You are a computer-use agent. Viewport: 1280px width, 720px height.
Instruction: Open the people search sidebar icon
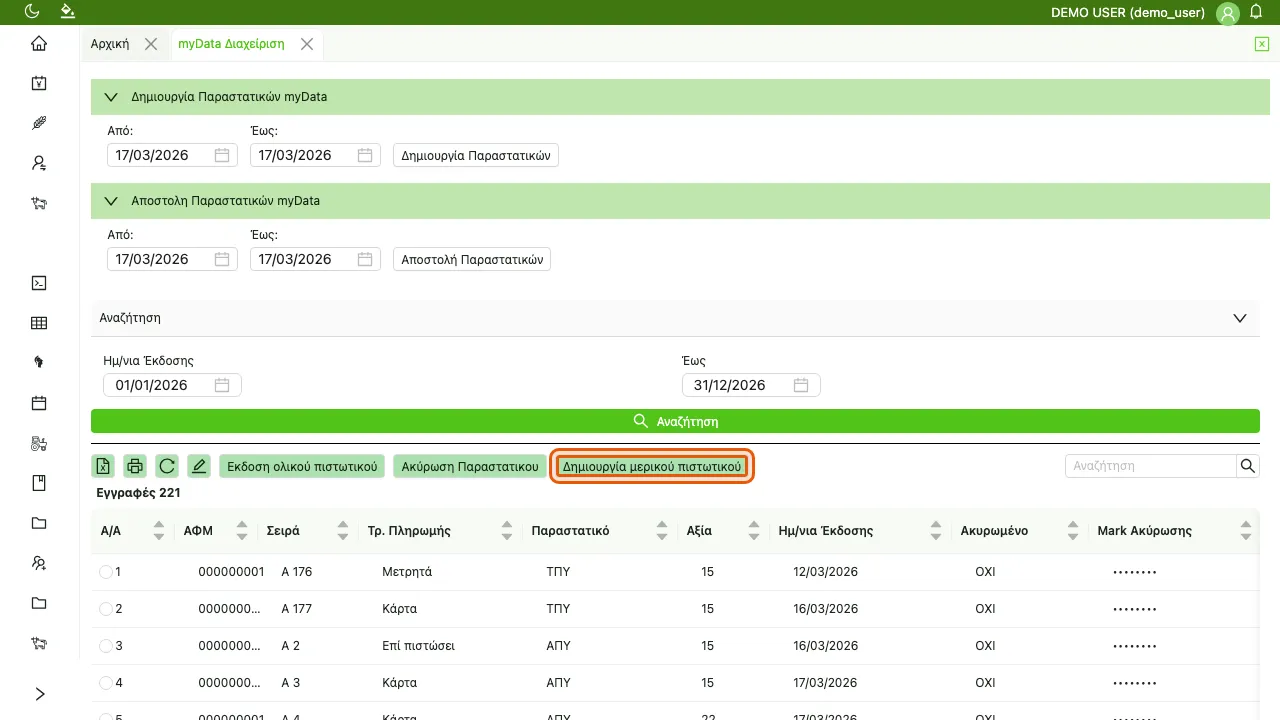tap(39, 563)
